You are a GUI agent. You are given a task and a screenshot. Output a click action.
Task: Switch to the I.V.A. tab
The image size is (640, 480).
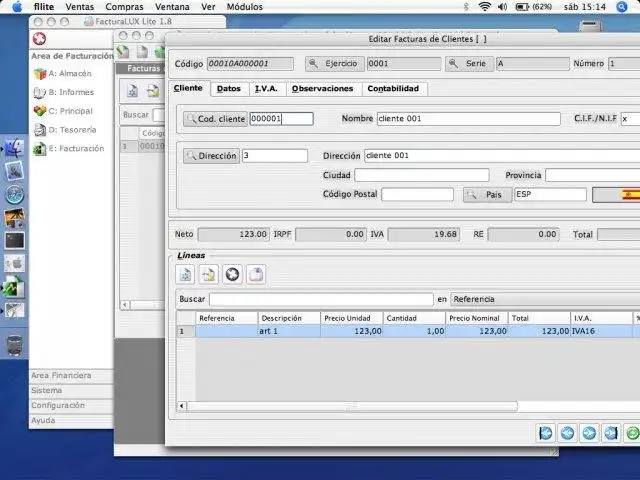coord(266,89)
